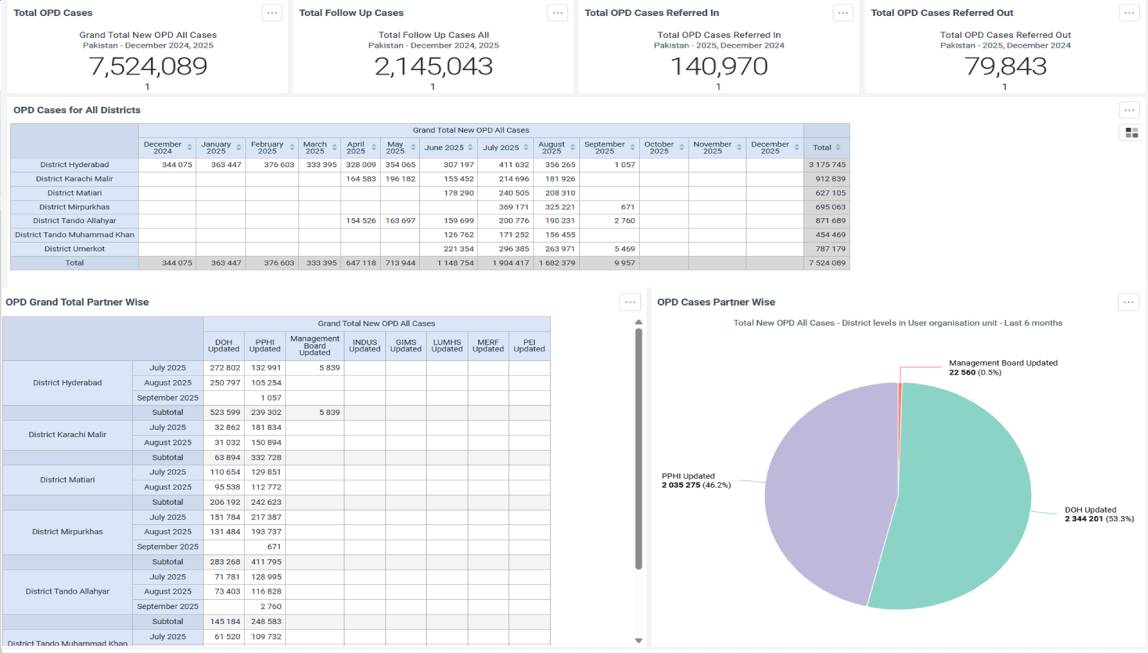1148x654 pixels.
Task: Sort districts table by the Total column
Action: tap(839, 147)
